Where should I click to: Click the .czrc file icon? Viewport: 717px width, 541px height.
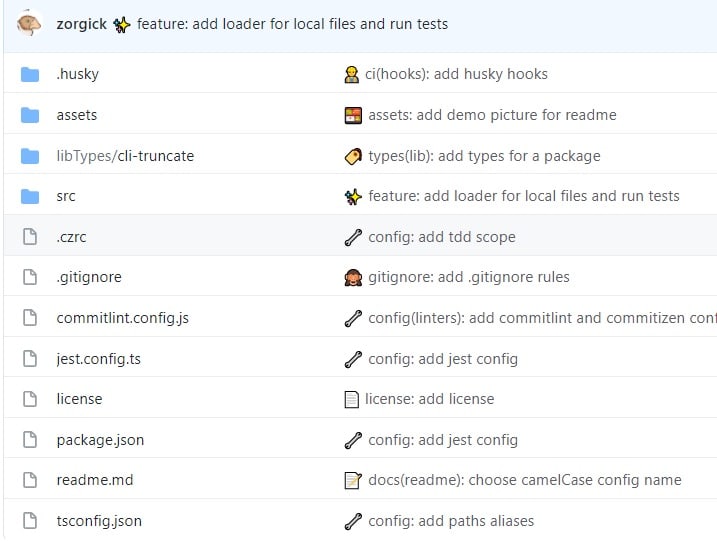[30, 237]
